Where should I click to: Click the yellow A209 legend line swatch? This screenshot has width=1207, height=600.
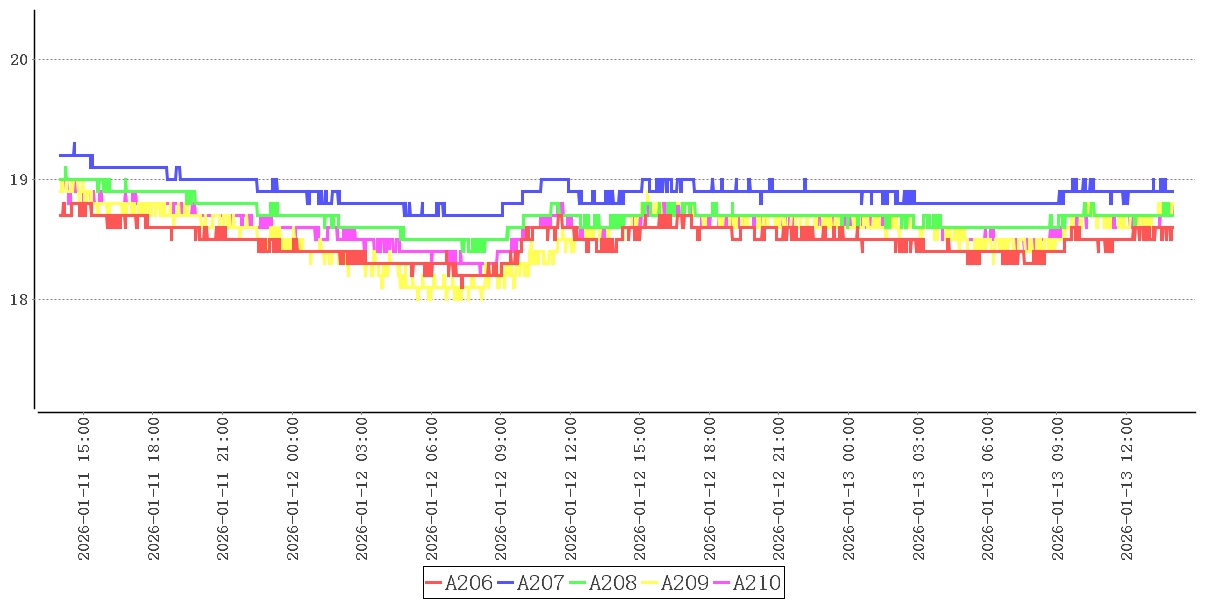point(650,583)
